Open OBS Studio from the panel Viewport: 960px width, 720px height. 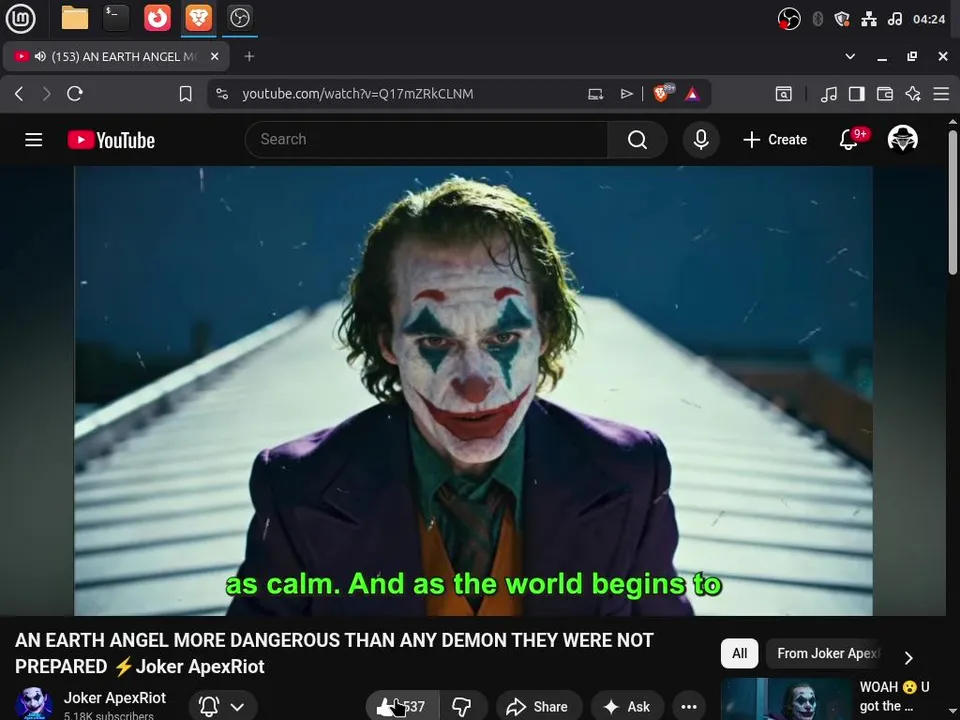239,18
